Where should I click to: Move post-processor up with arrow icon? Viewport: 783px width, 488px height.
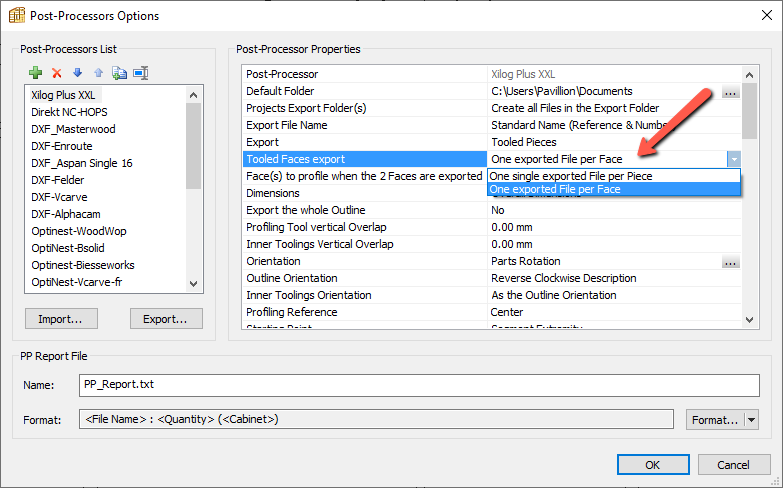coord(98,73)
